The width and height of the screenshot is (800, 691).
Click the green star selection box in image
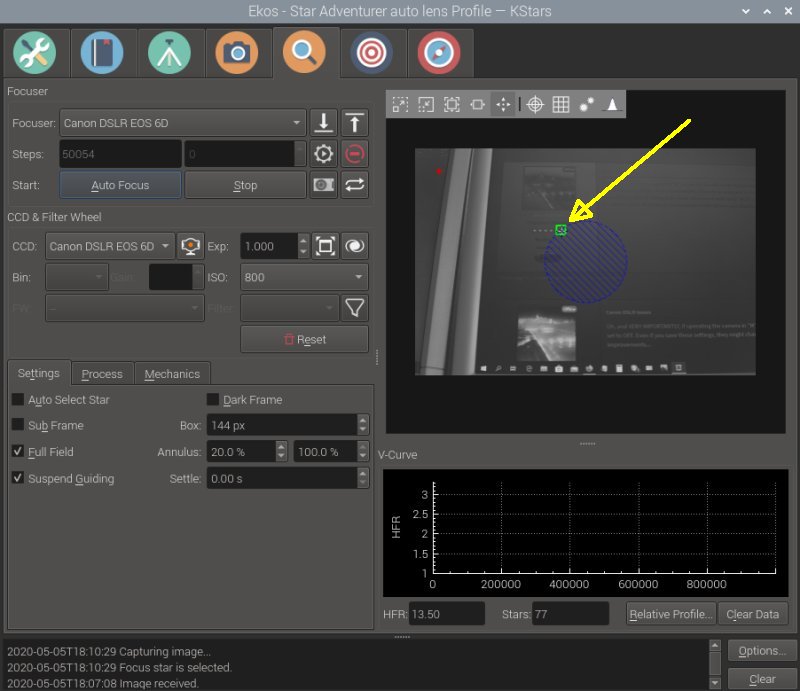(x=561, y=230)
